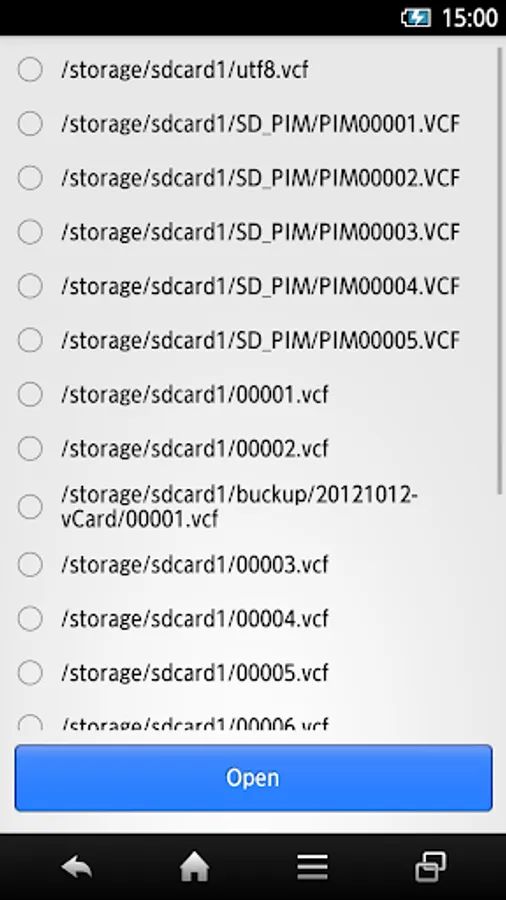Click the file list scrollbar
Viewport: 506px width, 900px height.
pyautogui.click(x=500, y=270)
